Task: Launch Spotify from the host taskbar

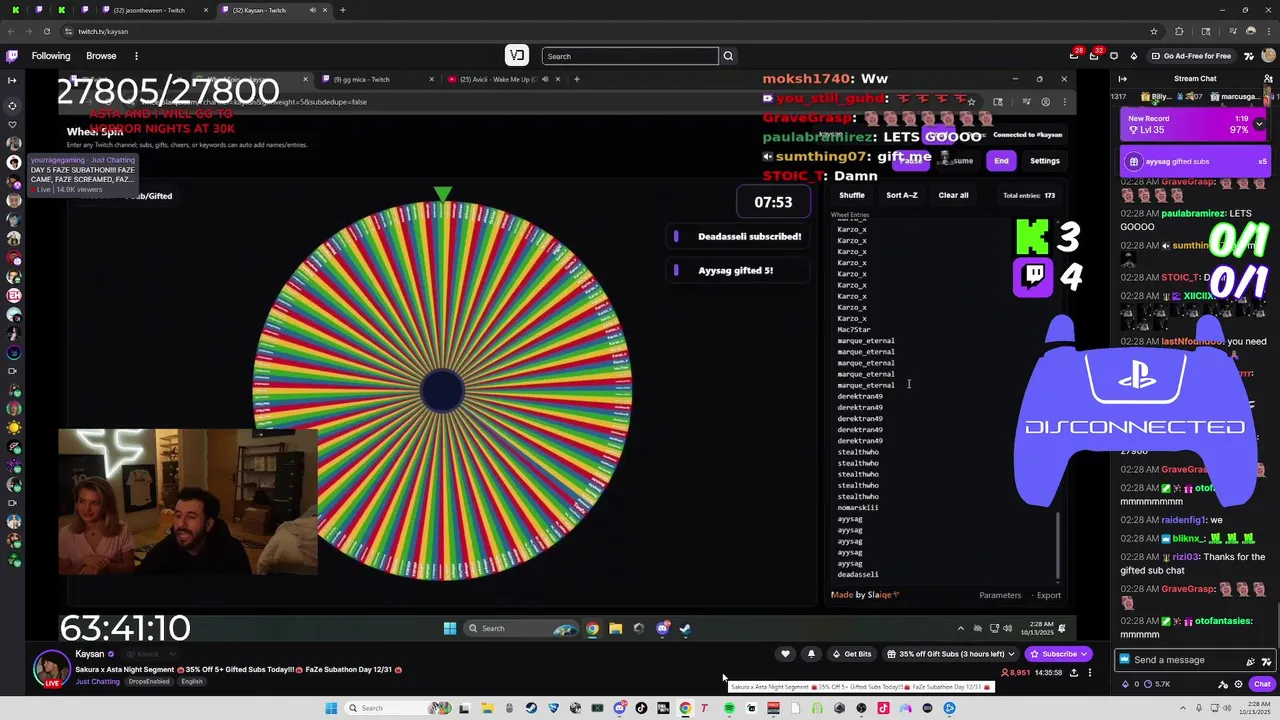Action: (x=729, y=708)
